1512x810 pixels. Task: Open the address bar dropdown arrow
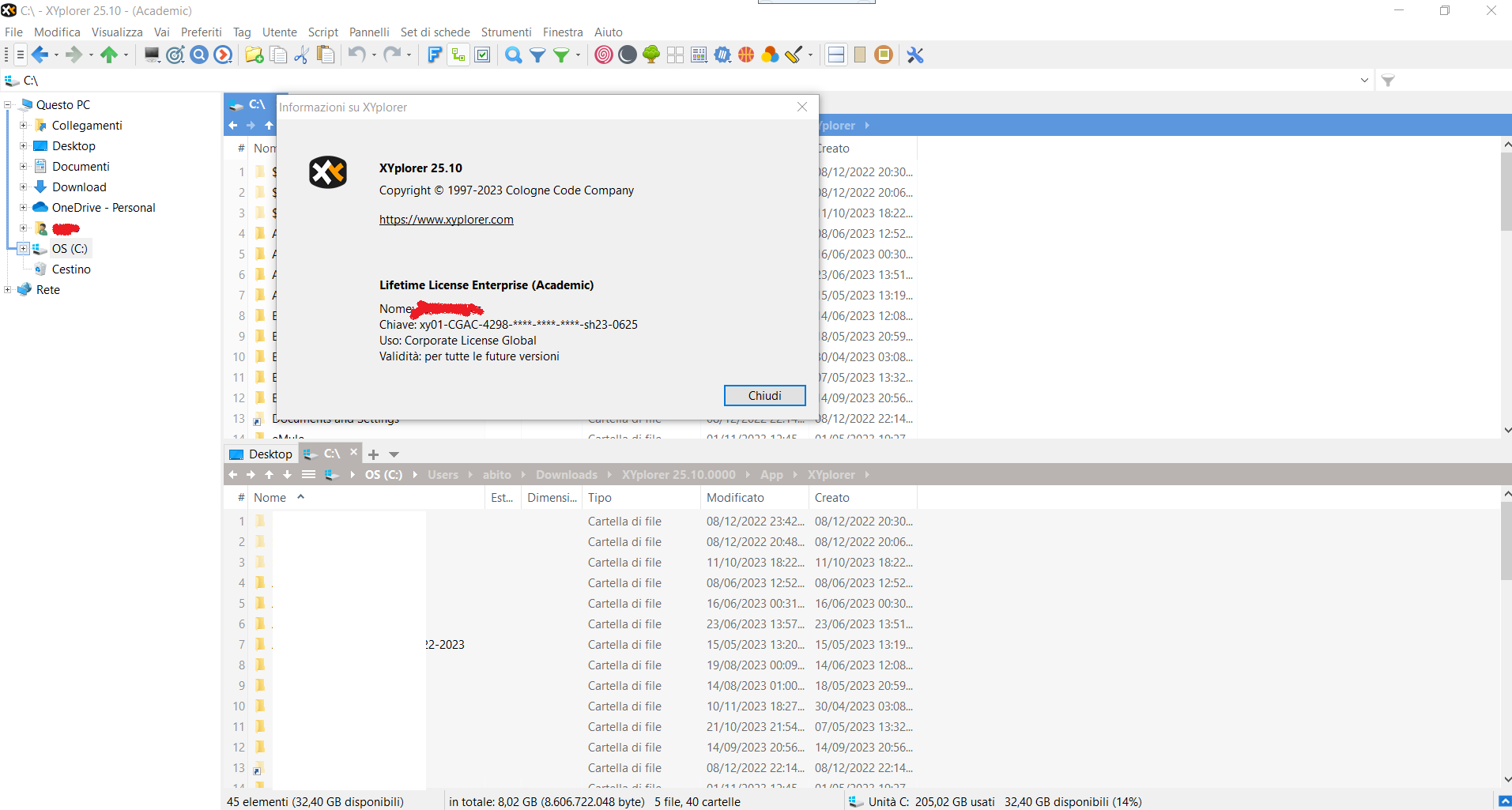click(x=1364, y=81)
